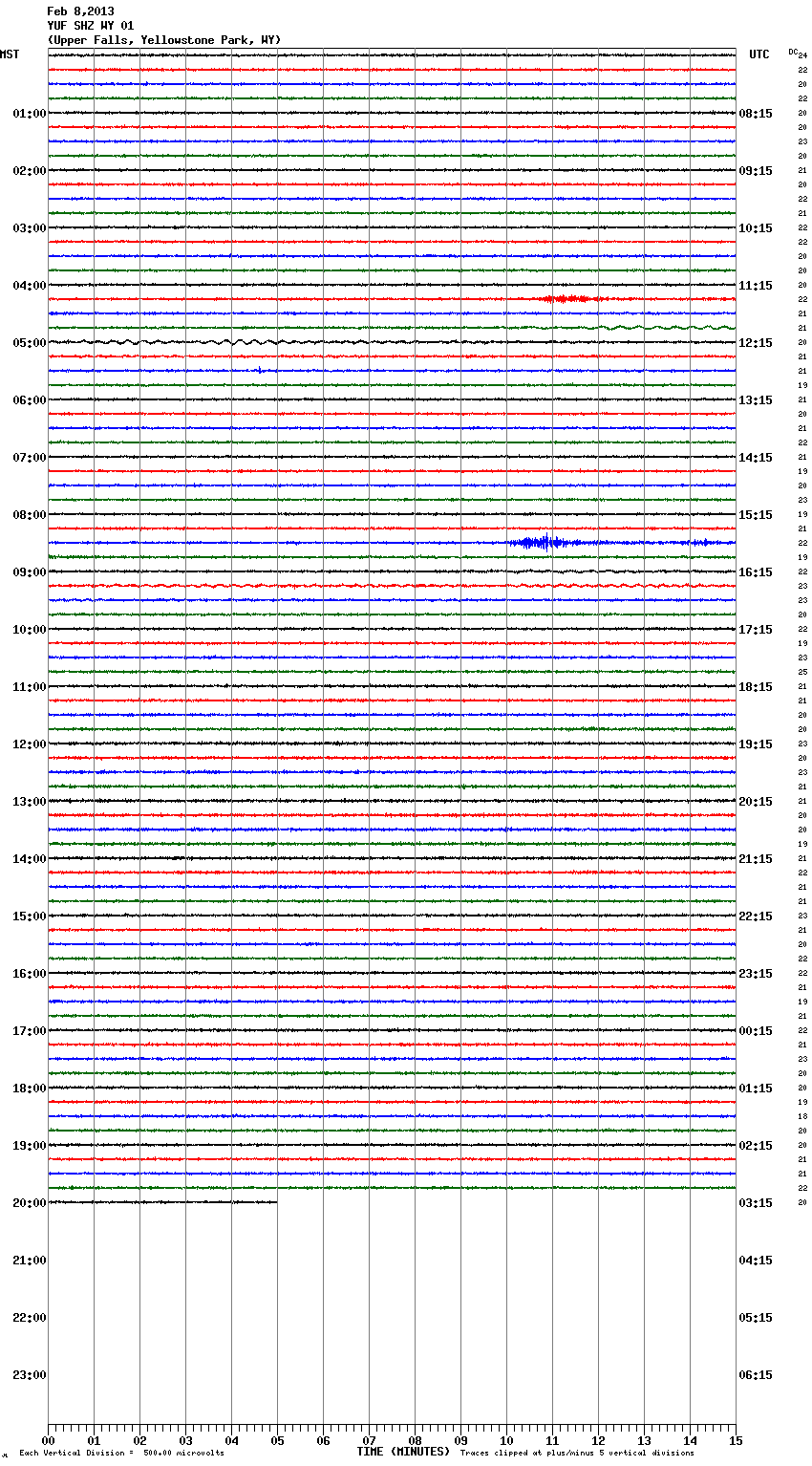Select MST time label '23:00'
The image size is (812, 1466).
click(x=30, y=1375)
